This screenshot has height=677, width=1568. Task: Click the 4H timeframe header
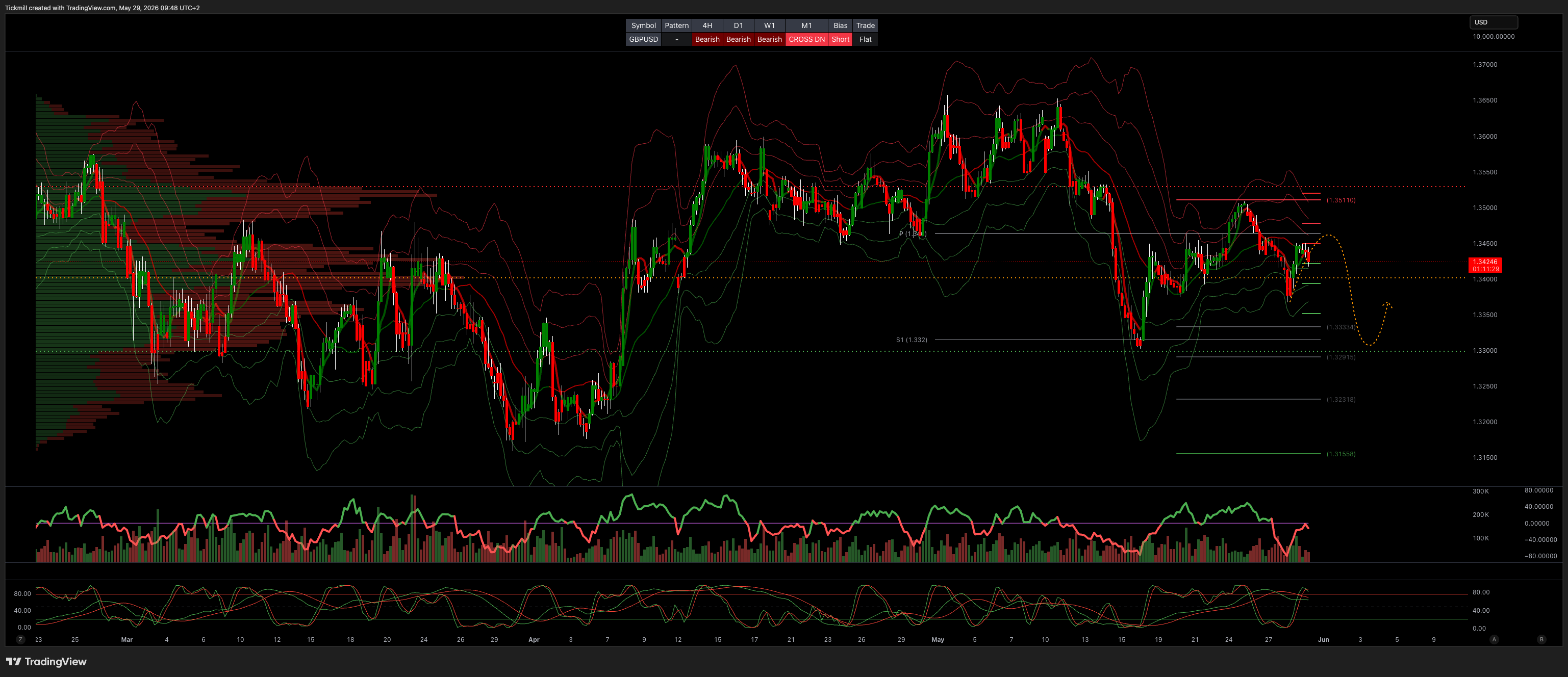(x=707, y=25)
